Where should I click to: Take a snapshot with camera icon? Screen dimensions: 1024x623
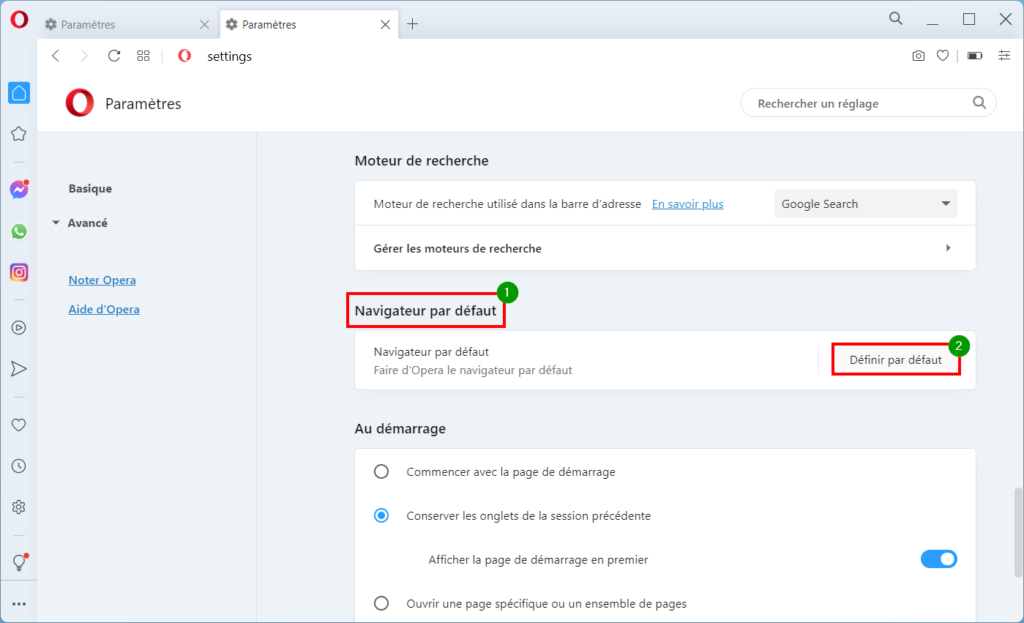[918, 56]
